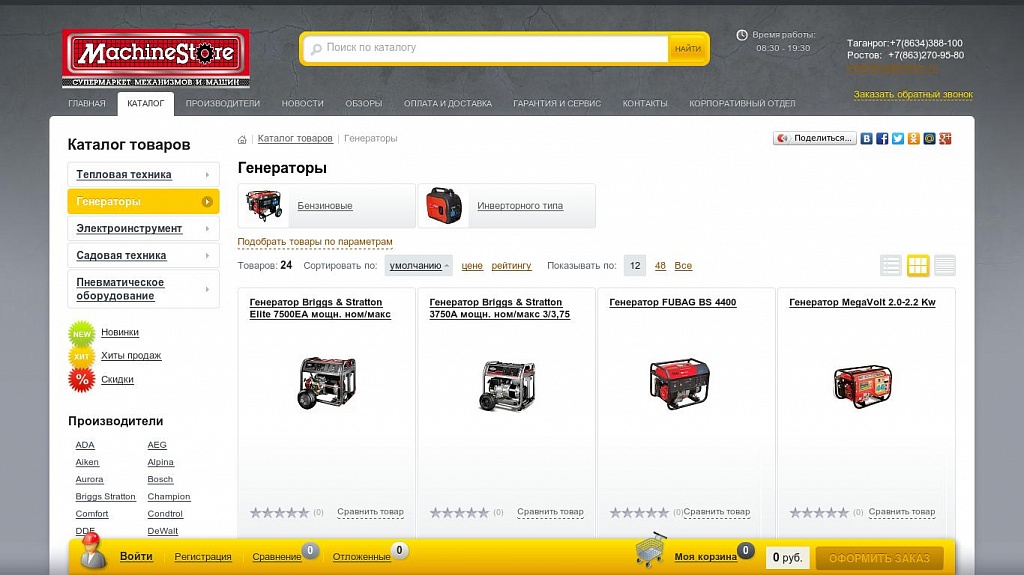Filter by Champion manufacturer
The width and height of the screenshot is (1024, 575).
pyautogui.click(x=168, y=497)
